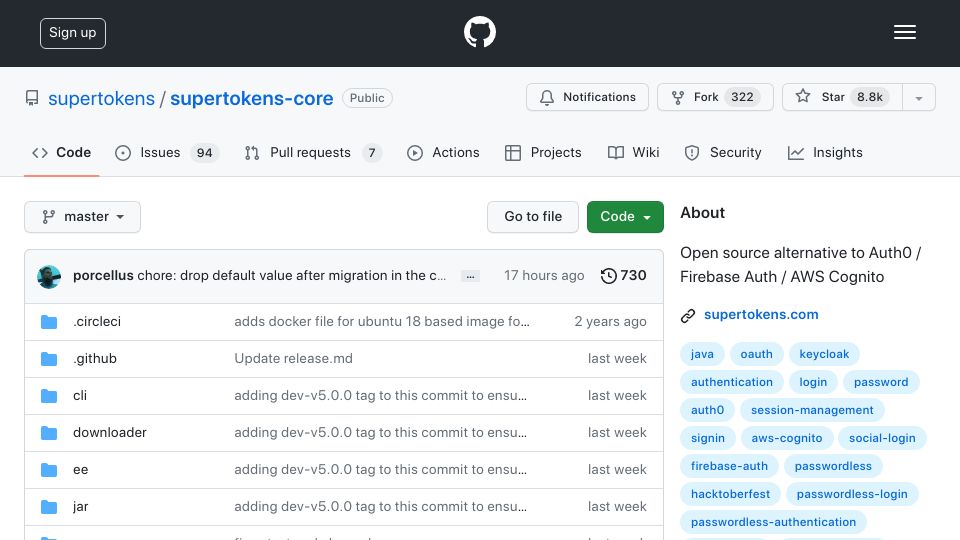Open the supertokens-core repository link

click(252, 98)
